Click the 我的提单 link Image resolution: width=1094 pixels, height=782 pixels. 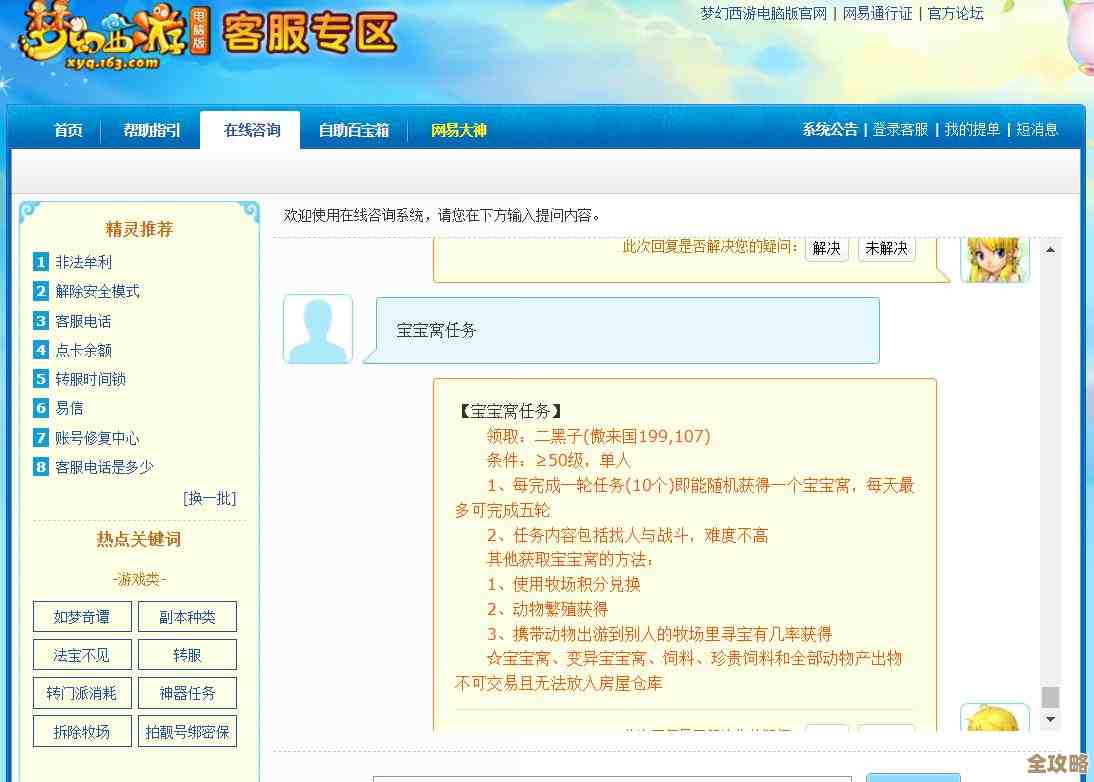pos(975,130)
